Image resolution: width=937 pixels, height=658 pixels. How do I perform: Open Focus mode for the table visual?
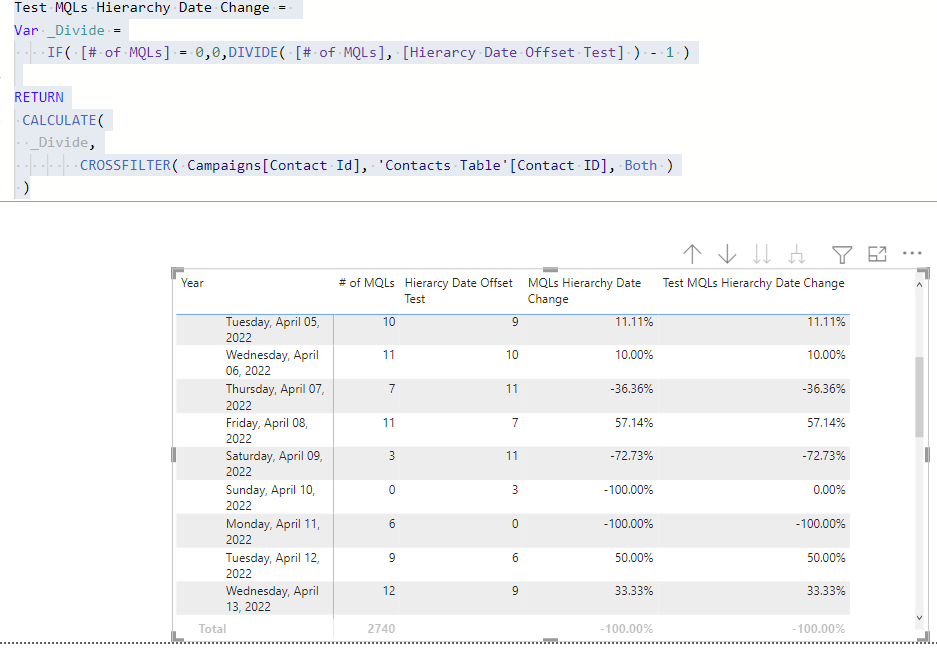coord(877,255)
